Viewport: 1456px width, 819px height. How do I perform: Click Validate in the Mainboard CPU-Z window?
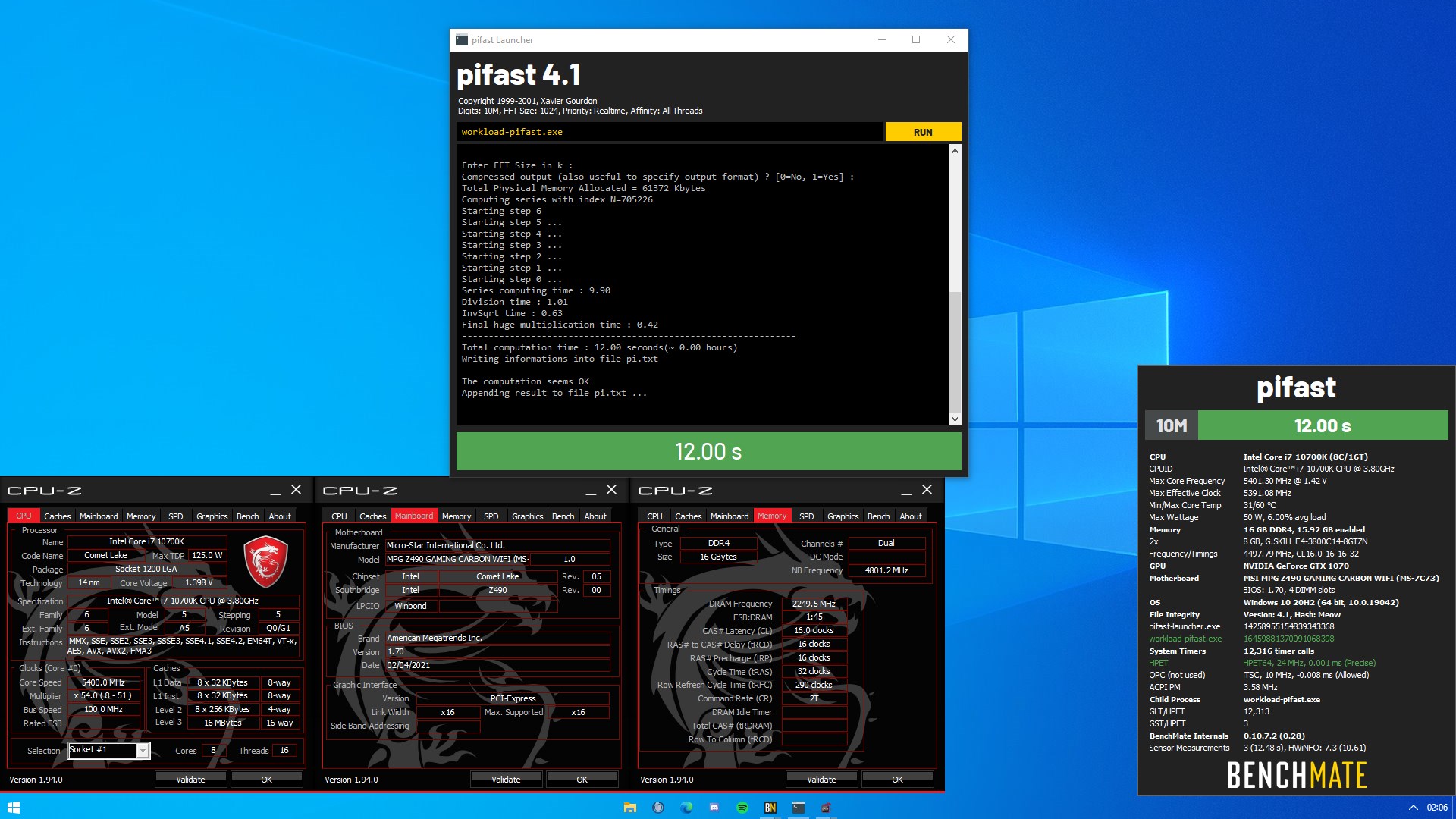click(506, 780)
